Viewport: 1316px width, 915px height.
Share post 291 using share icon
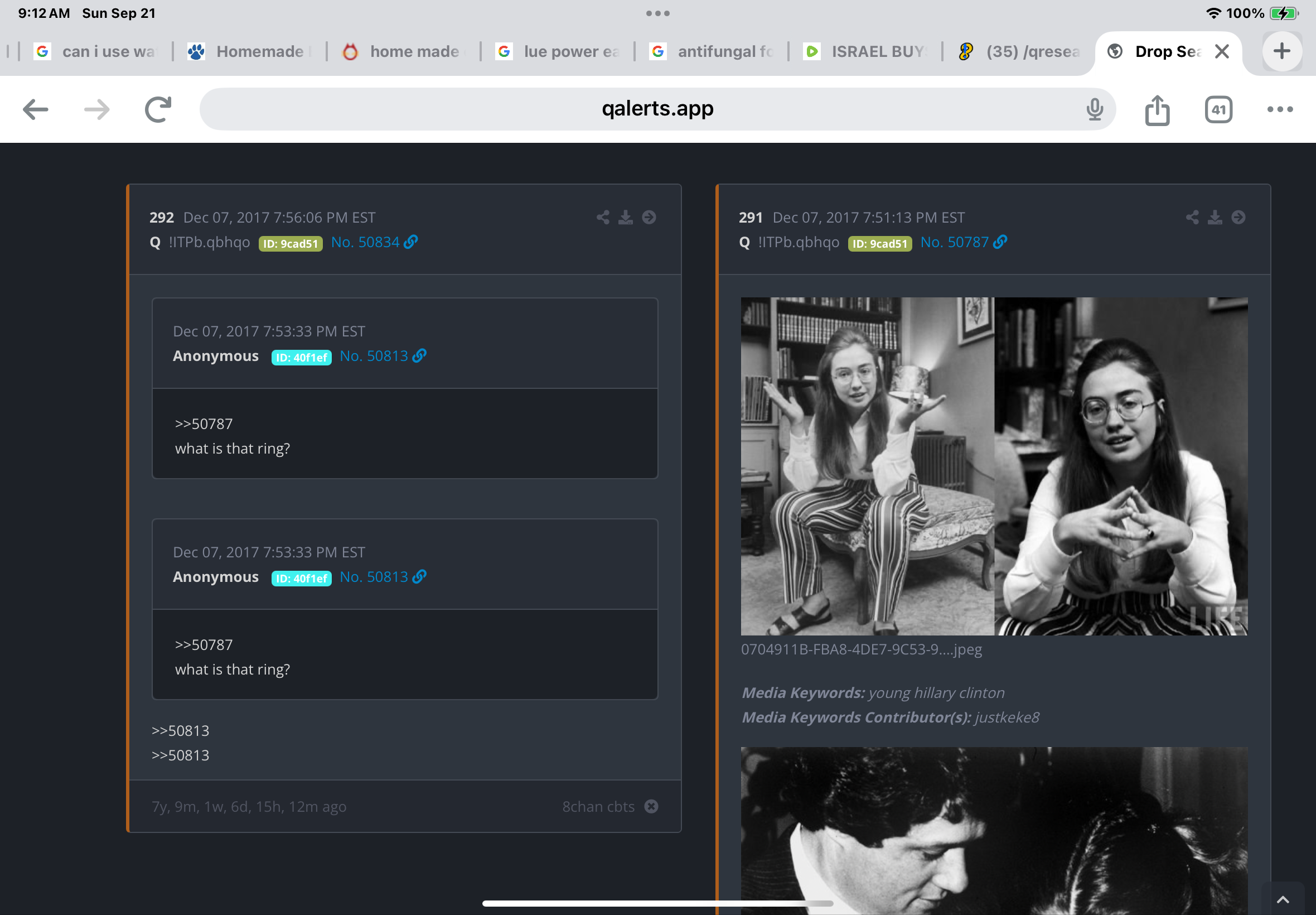click(1192, 217)
